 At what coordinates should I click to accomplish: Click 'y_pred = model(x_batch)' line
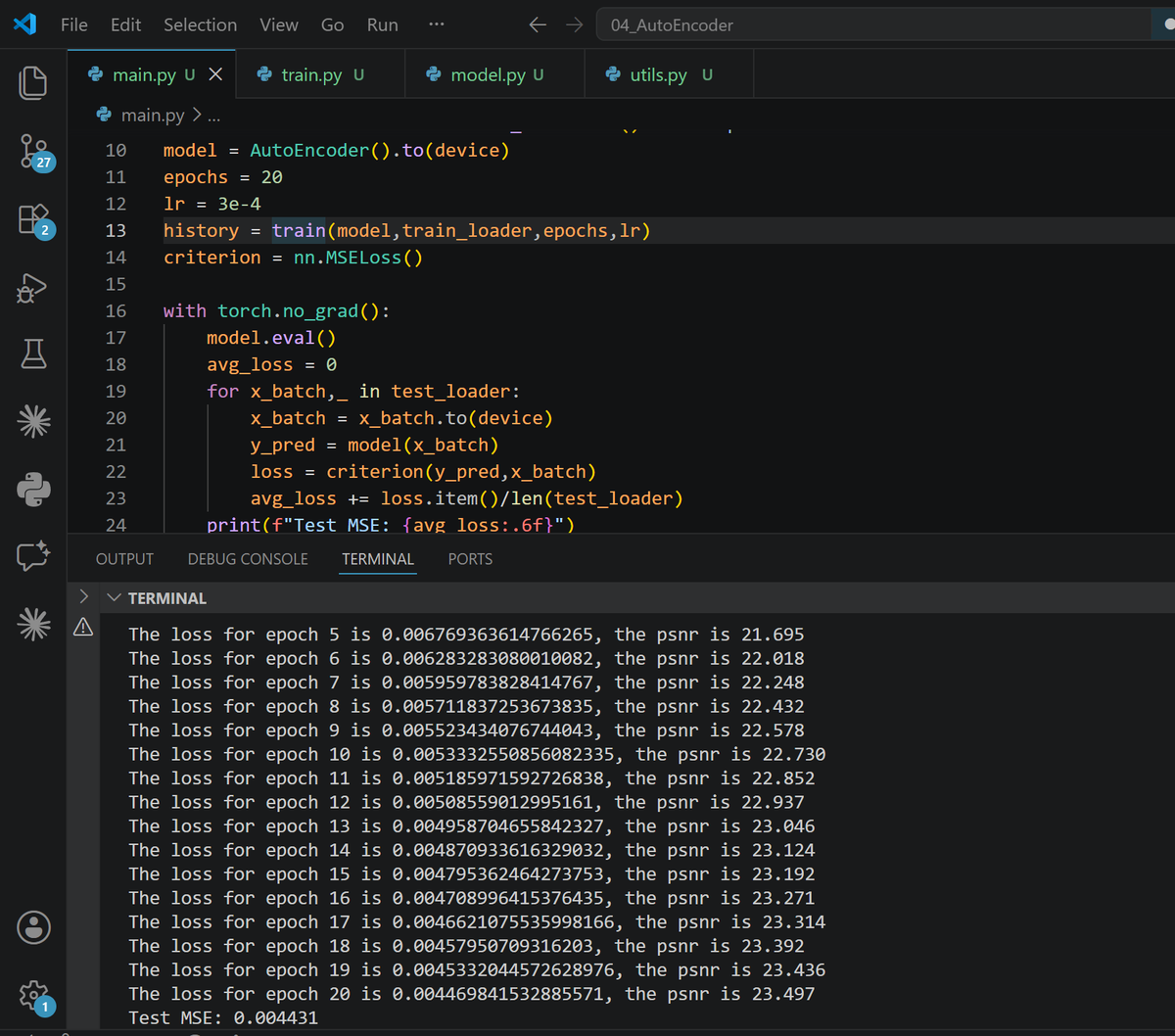pyautogui.click(x=375, y=445)
